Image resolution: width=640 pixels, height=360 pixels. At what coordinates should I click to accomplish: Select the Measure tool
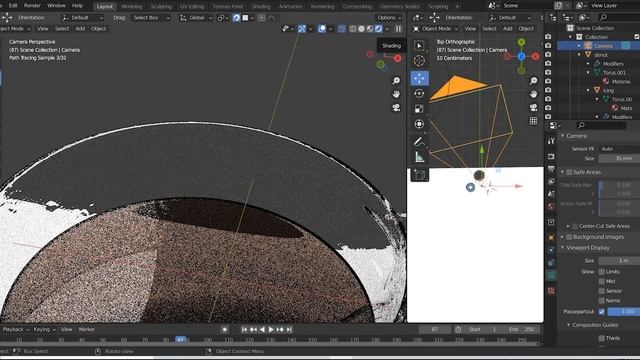[419, 157]
